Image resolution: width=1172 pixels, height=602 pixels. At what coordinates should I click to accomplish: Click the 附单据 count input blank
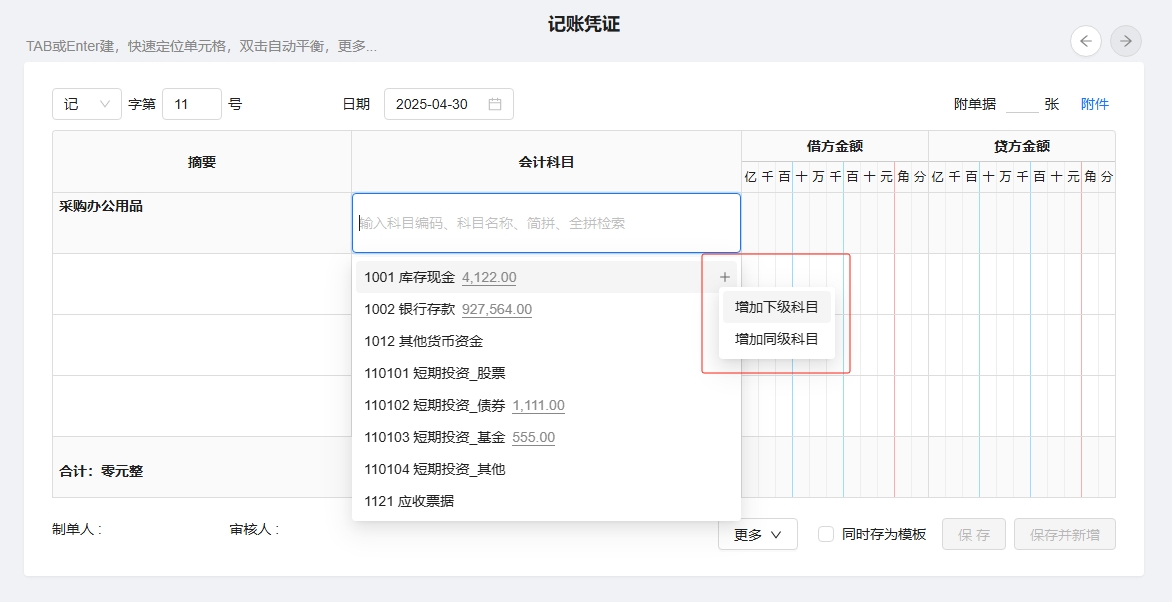[1021, 104]
